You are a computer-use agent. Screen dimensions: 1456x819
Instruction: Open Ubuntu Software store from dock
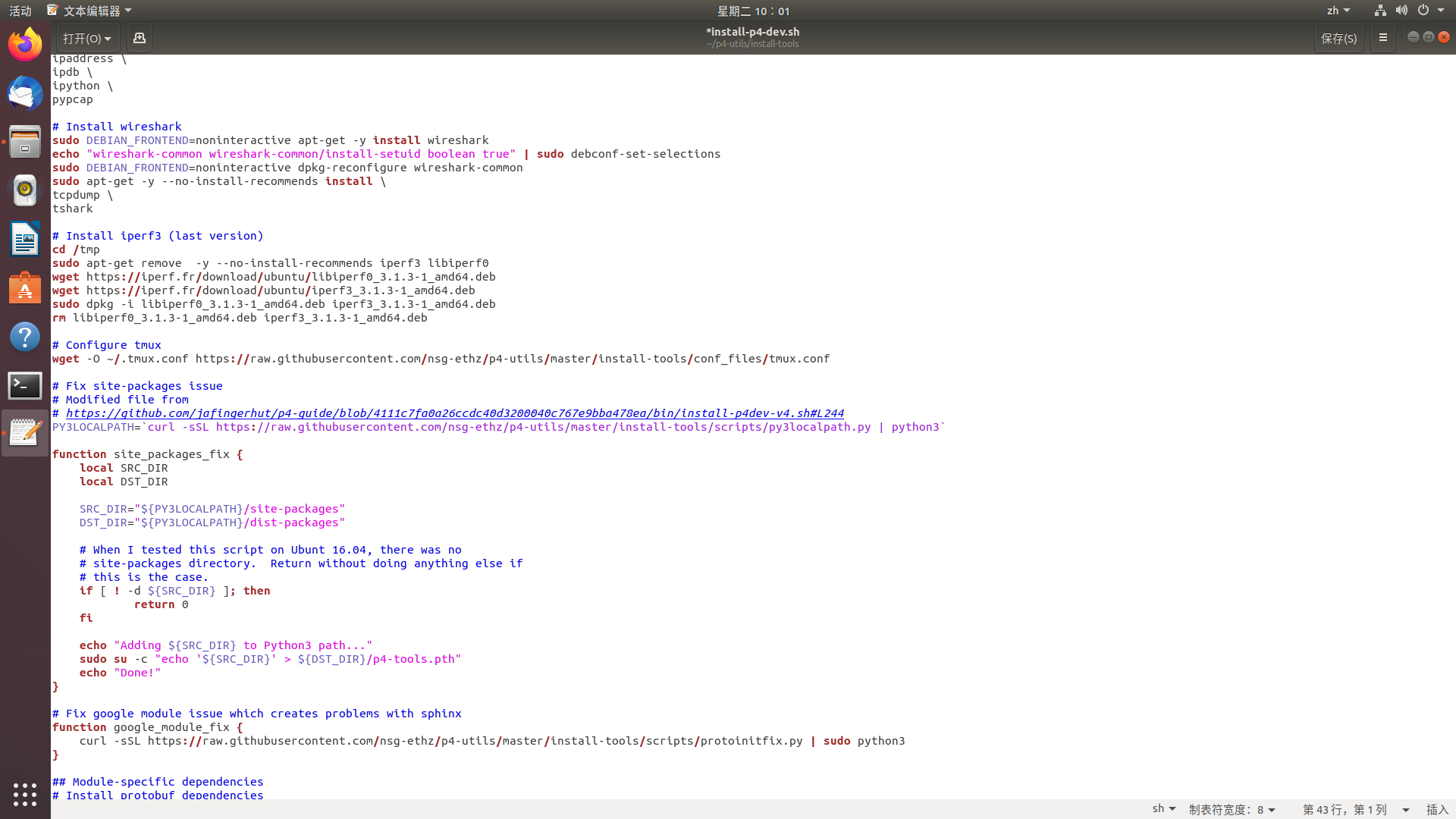(x=25, y=288)
